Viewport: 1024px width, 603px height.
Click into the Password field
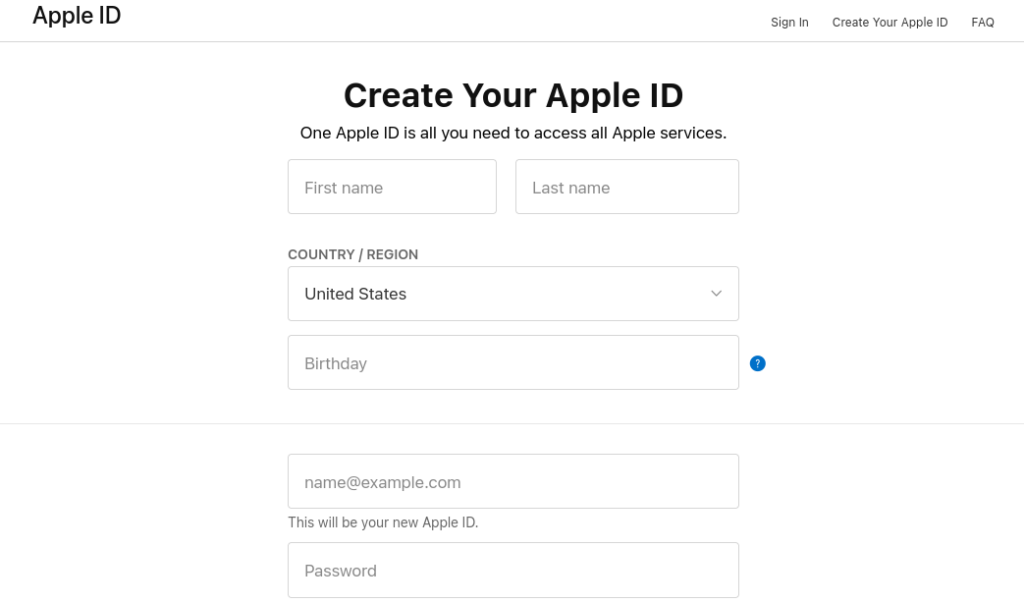coord(513,570)
